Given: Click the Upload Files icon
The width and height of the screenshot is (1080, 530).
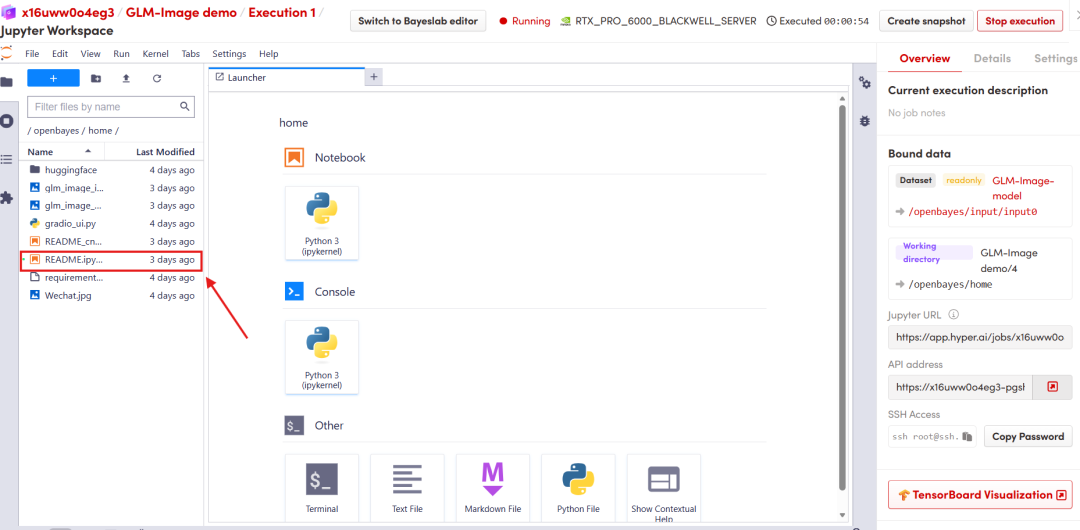Looking at the screenshot, I should point(126,78).
